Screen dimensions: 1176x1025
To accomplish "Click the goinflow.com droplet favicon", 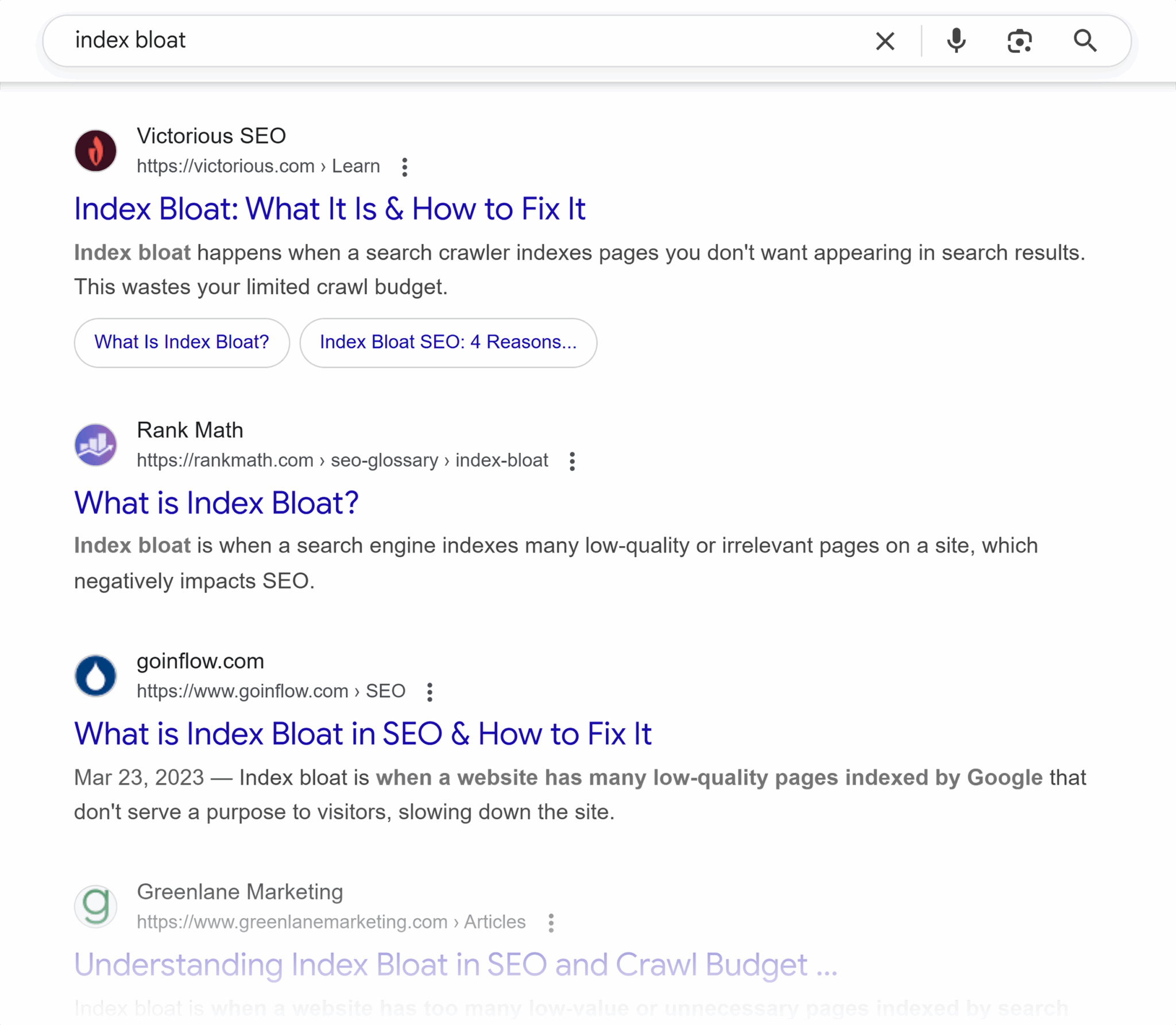I will pos(96,676).
